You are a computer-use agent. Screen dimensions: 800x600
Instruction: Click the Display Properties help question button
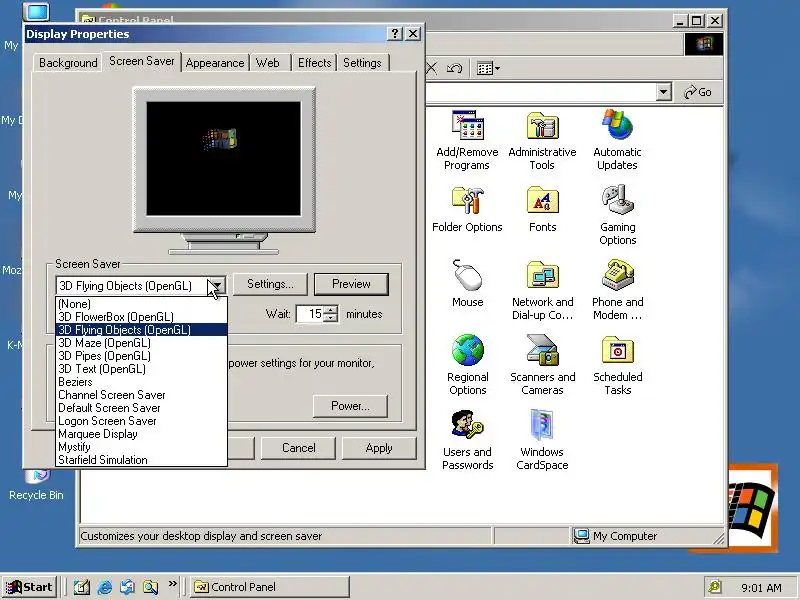click(395, 34)
